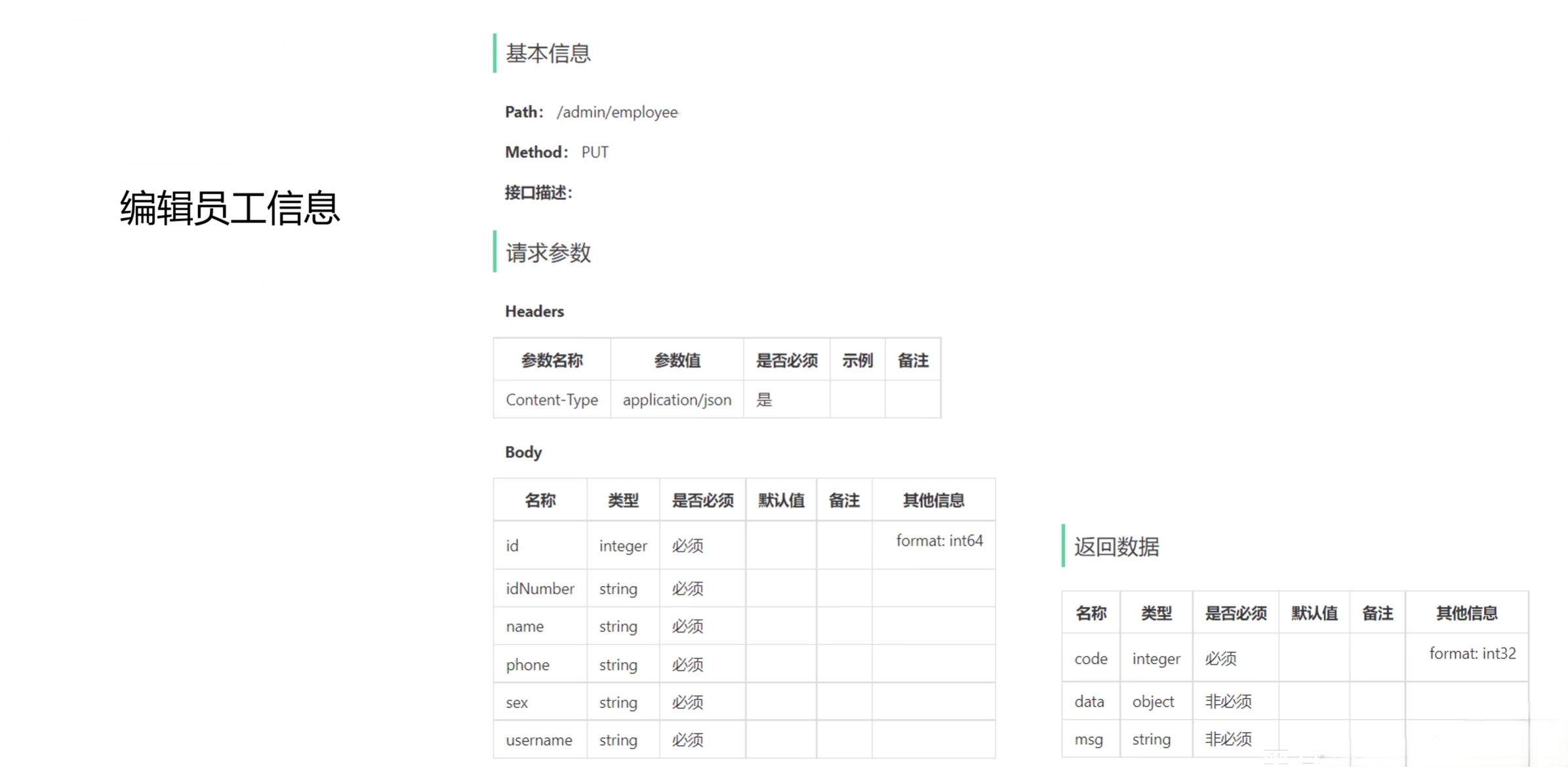Click the 请求参数 section heading

(x=548, y=252)
